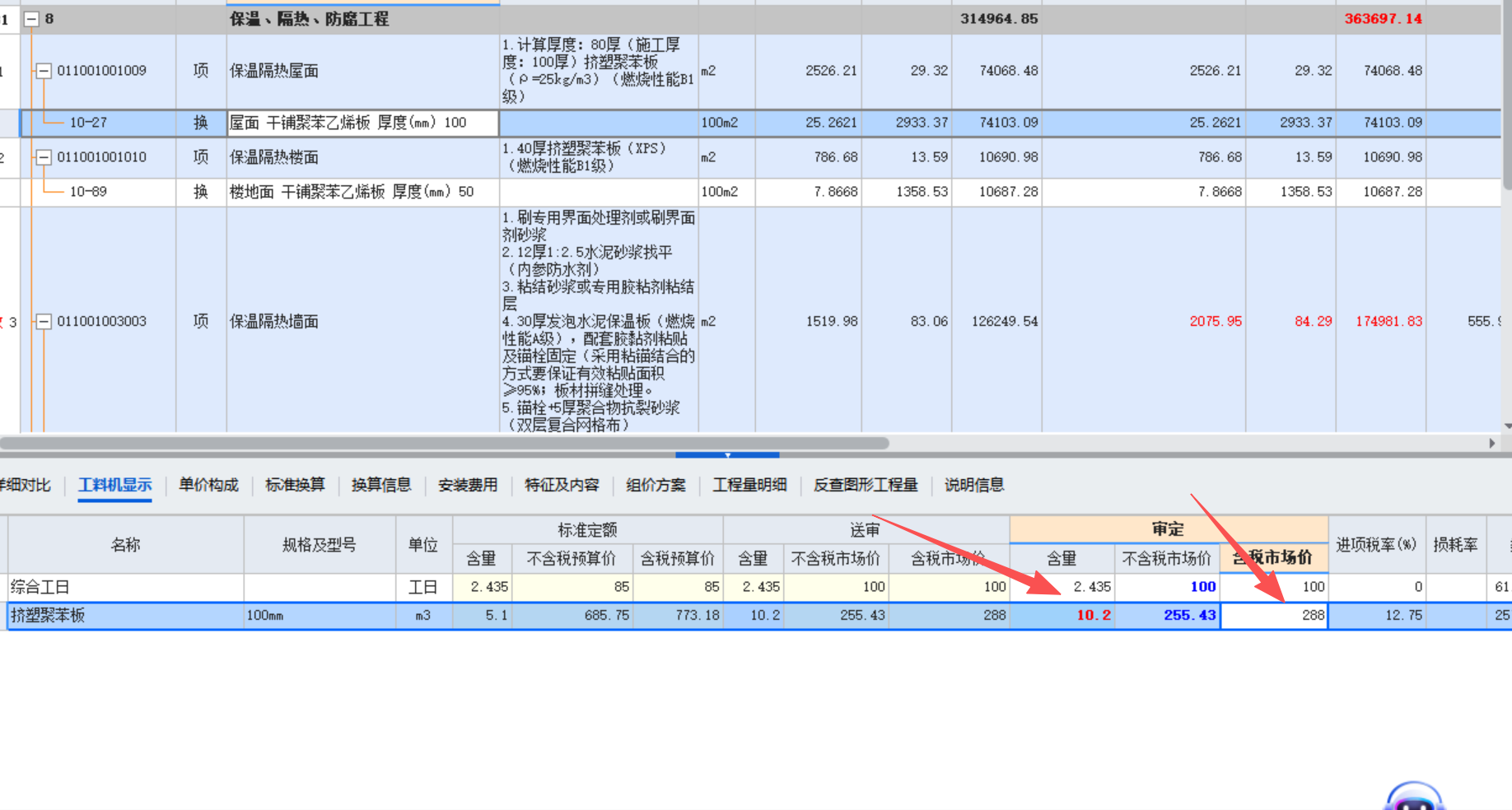Open the 工程量明细 tab
The width and height of the screenshot is (1512, 810).
(x=749, y=485)
